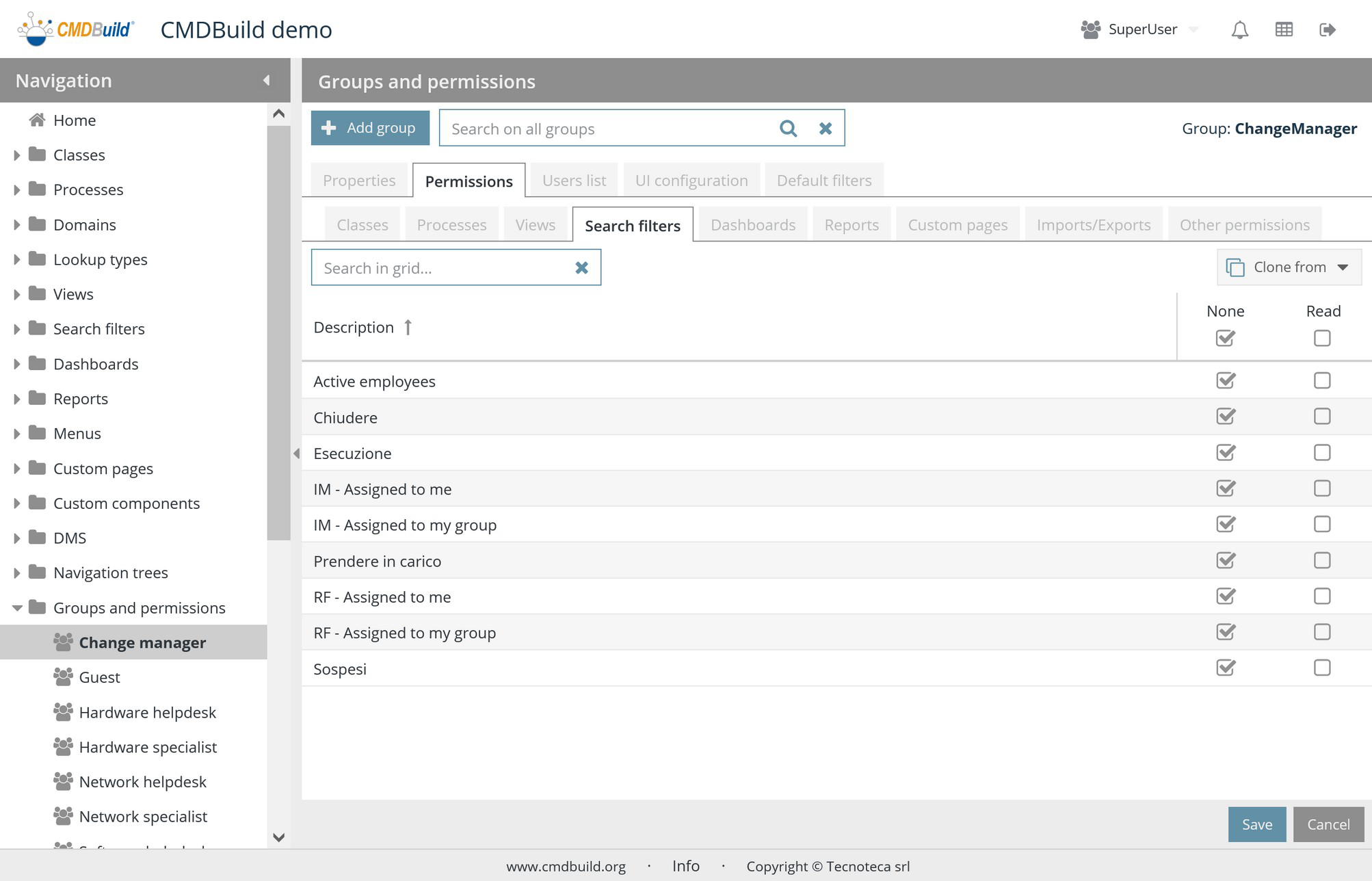Click the logout arrow icon

[x=1327, y=29]
